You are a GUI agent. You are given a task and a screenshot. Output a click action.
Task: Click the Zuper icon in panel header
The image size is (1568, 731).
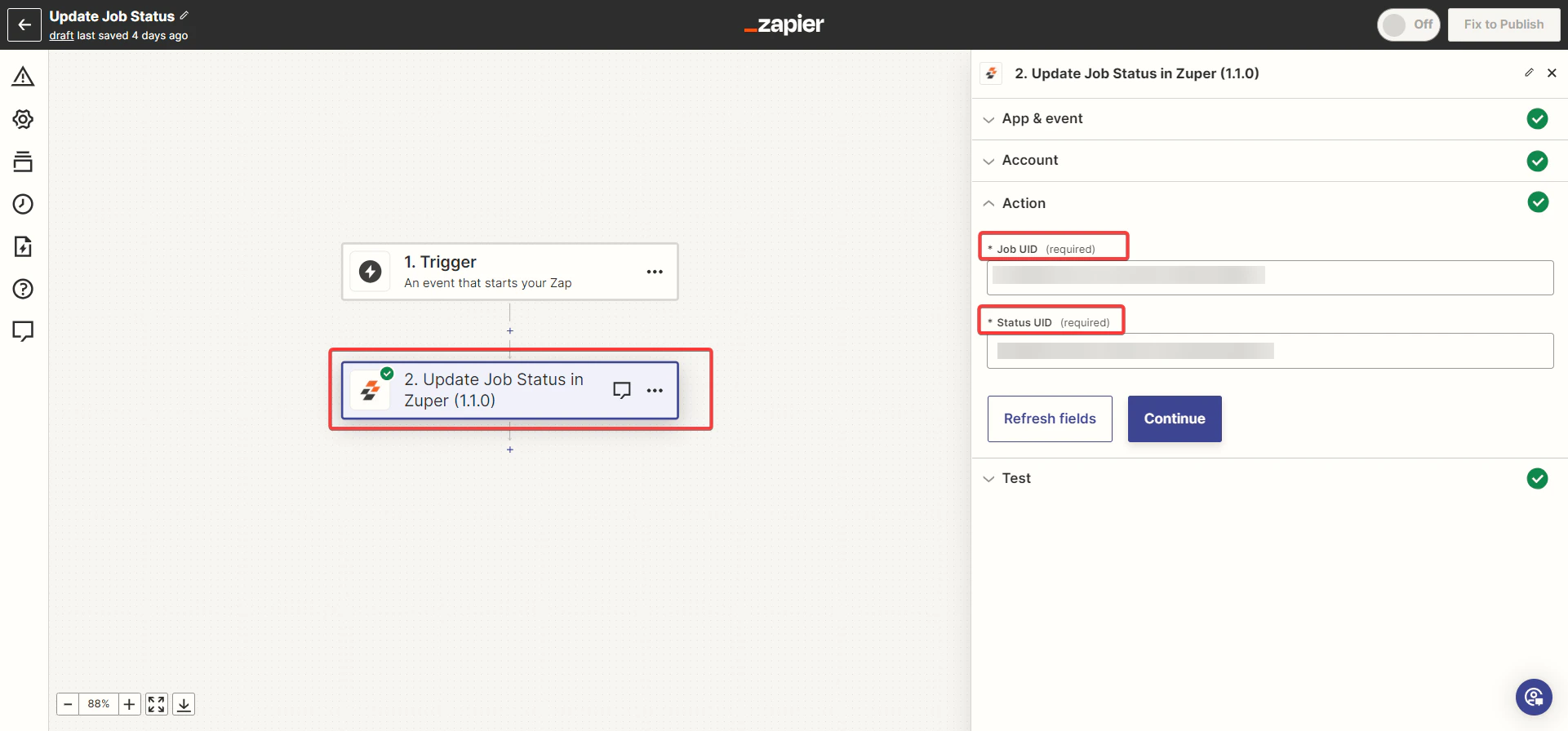pos(992,73)
